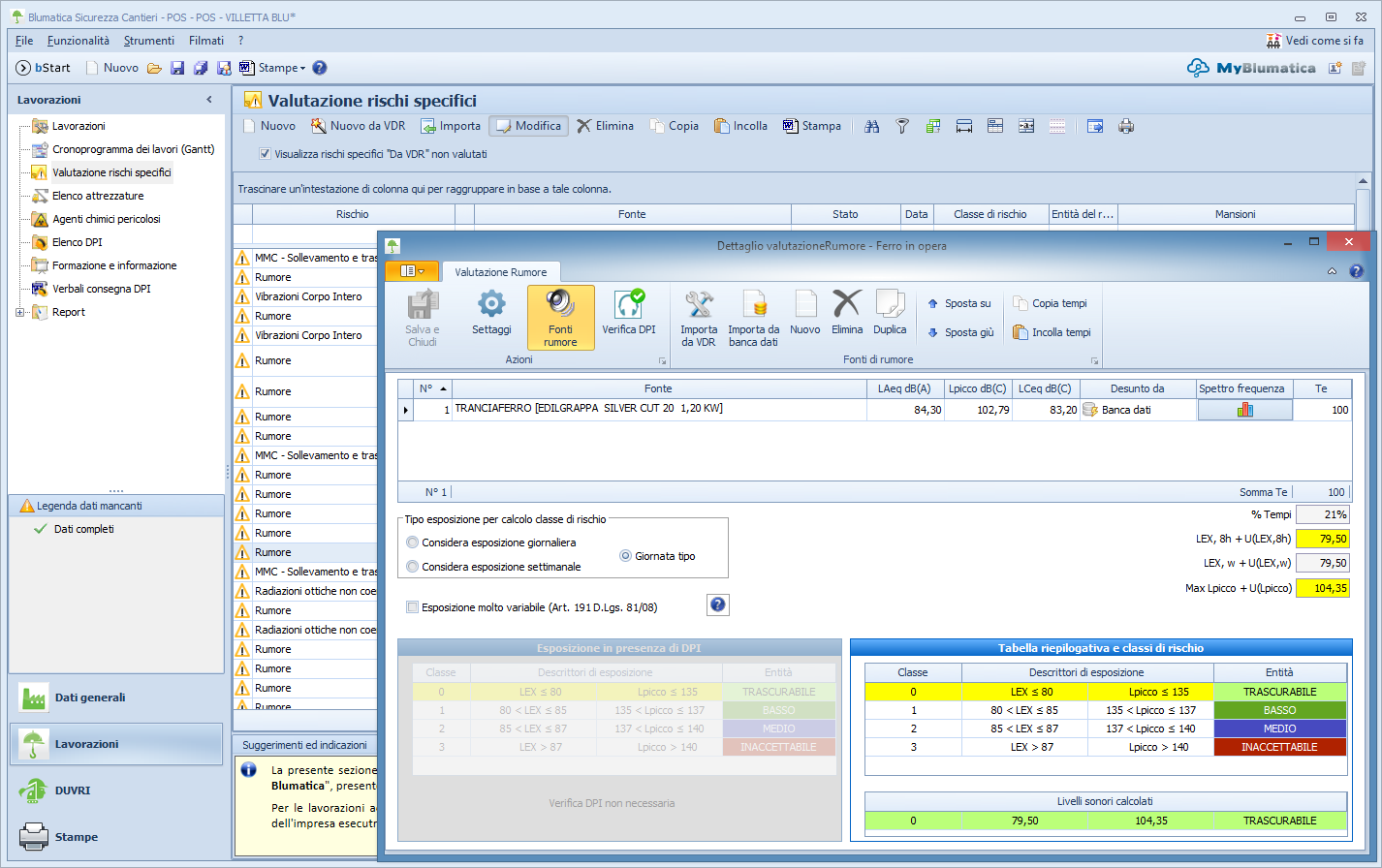Expand the Report tree node

pos(20,312)
